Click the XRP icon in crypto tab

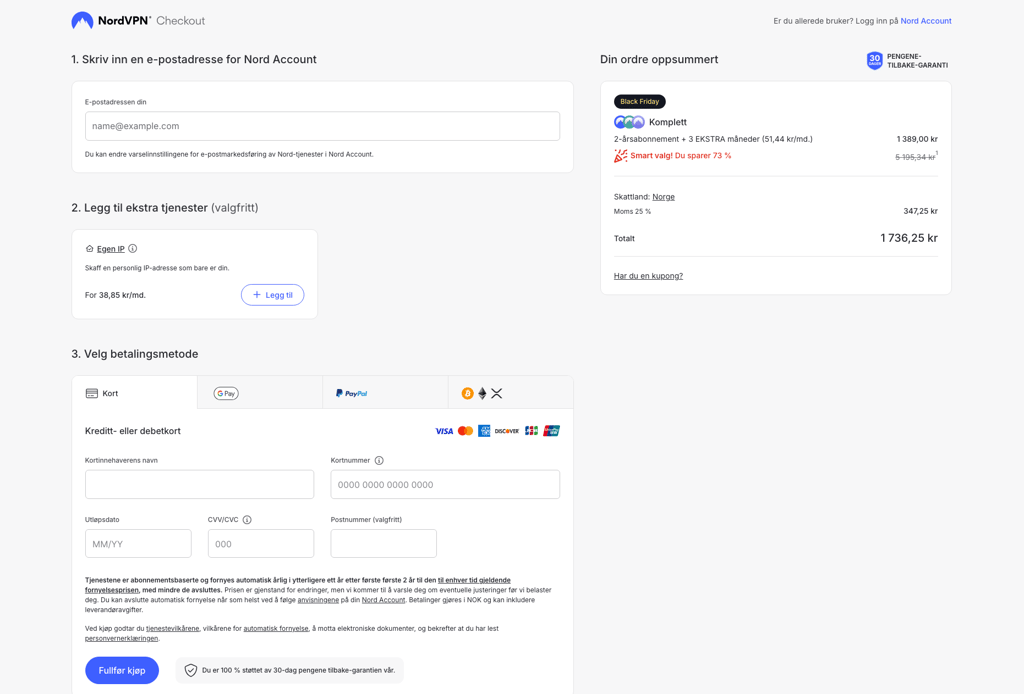[x=497, y=393]
